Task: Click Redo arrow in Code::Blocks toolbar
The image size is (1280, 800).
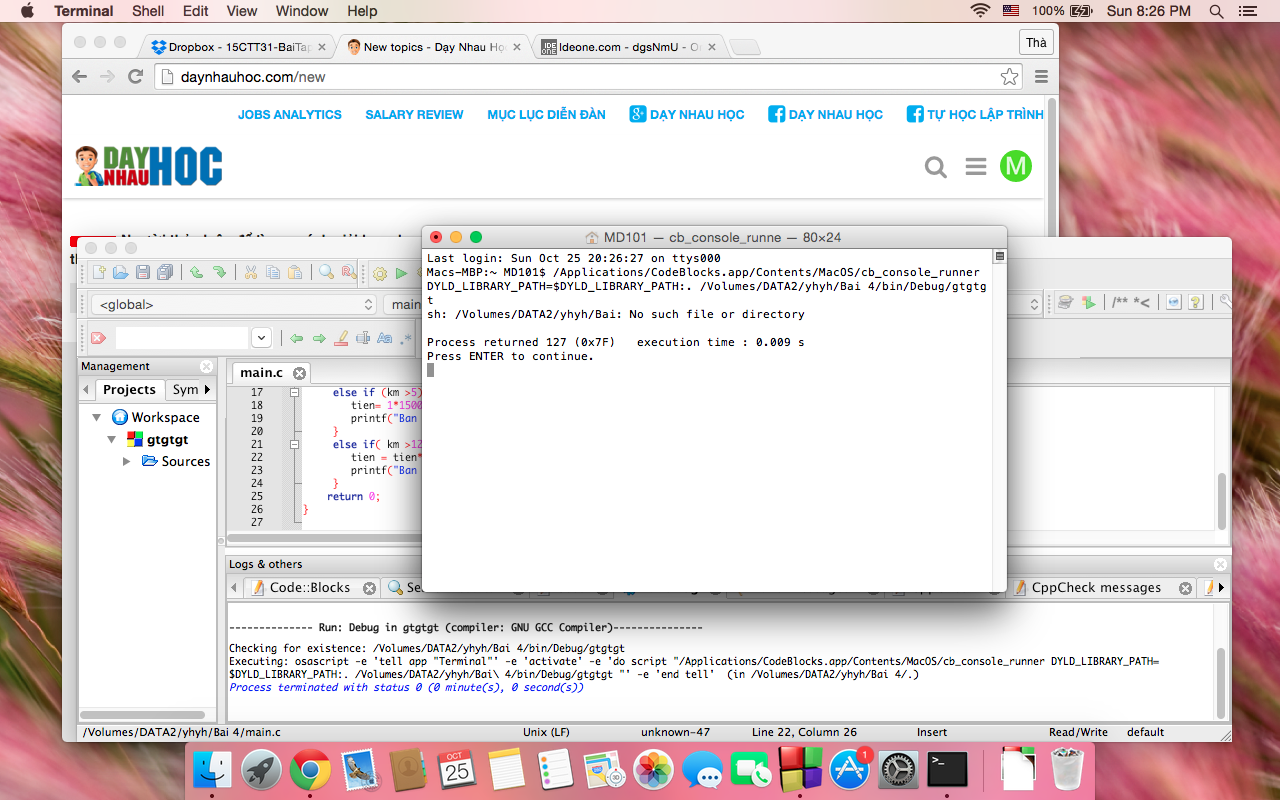Action: (x=219, y=272)
